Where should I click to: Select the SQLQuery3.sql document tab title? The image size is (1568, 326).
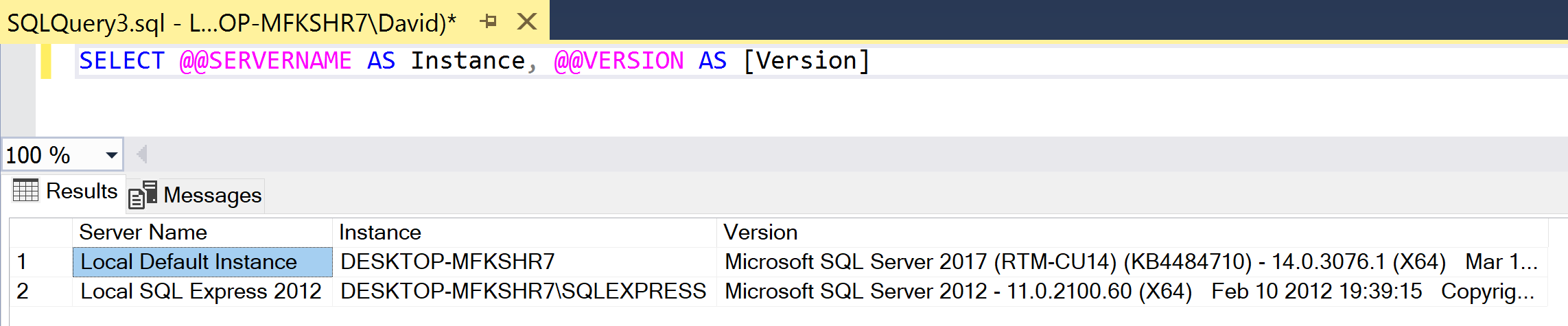pyautogui.click(x=231, y=23)
